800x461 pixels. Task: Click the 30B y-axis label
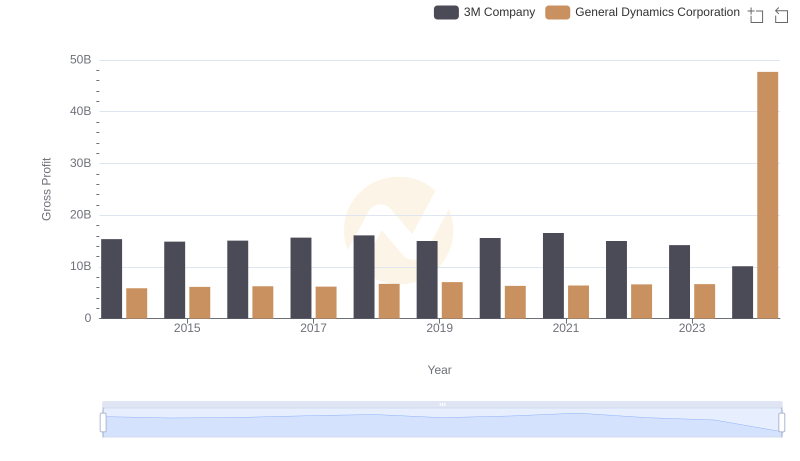(80, 163)
